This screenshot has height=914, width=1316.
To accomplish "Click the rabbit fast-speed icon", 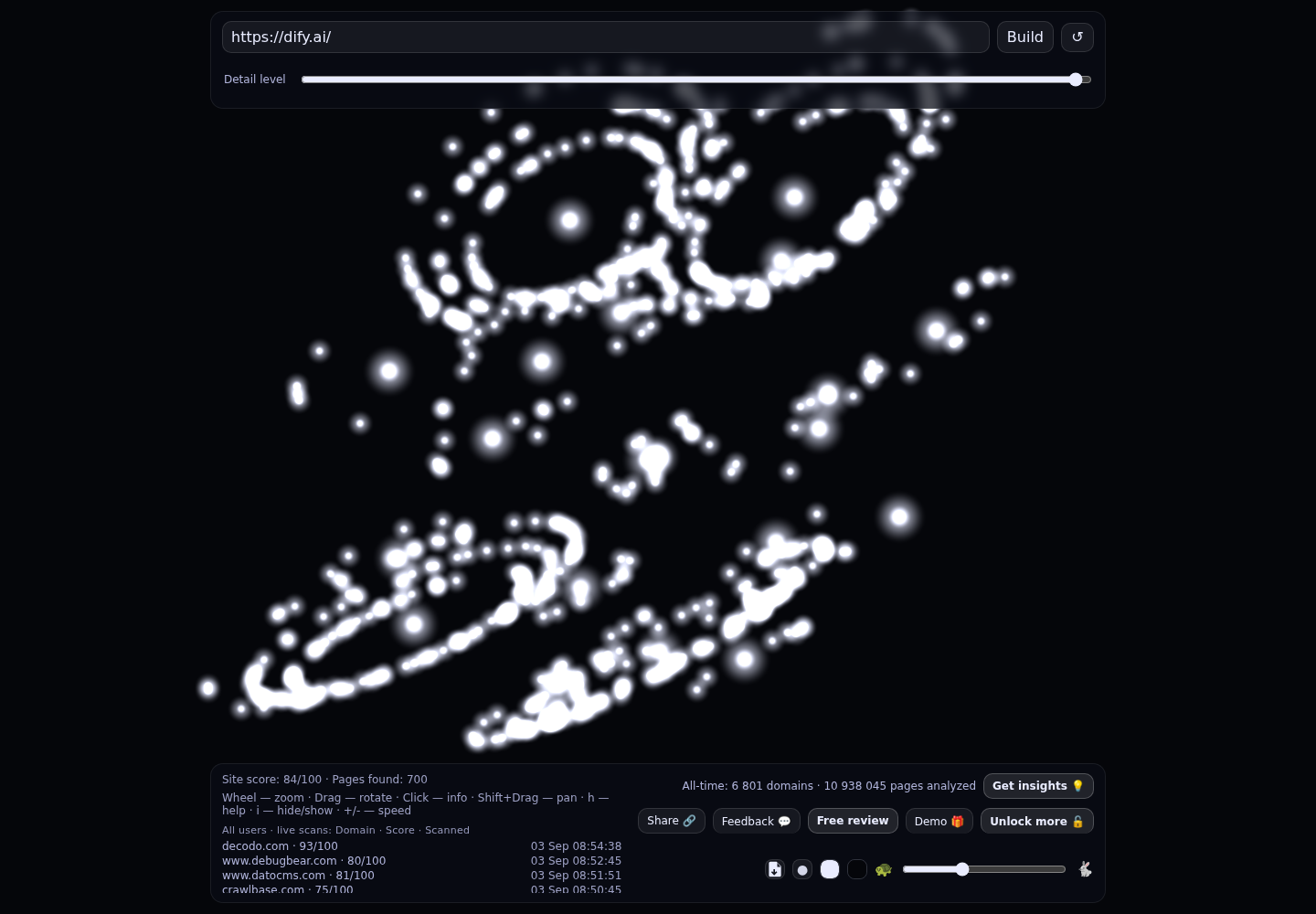I will (1085, 869).
